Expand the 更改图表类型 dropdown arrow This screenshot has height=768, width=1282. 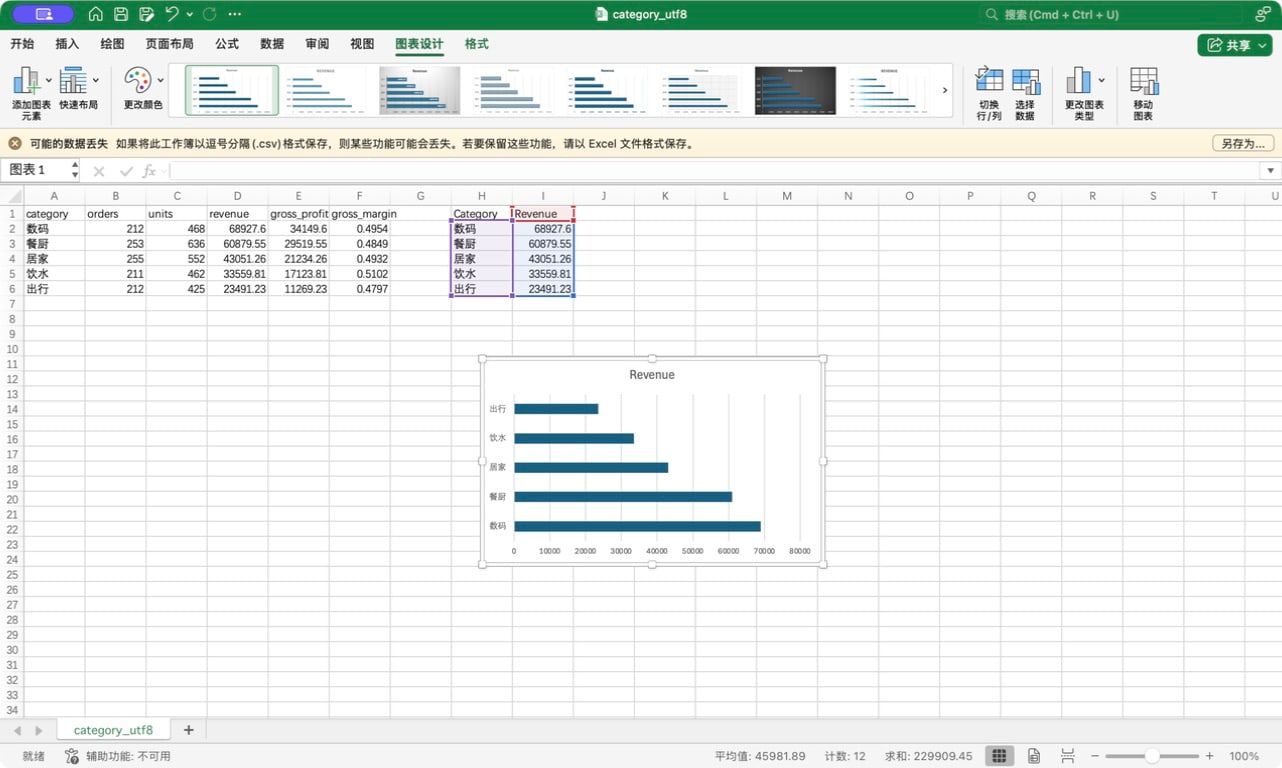point(1101,80)
